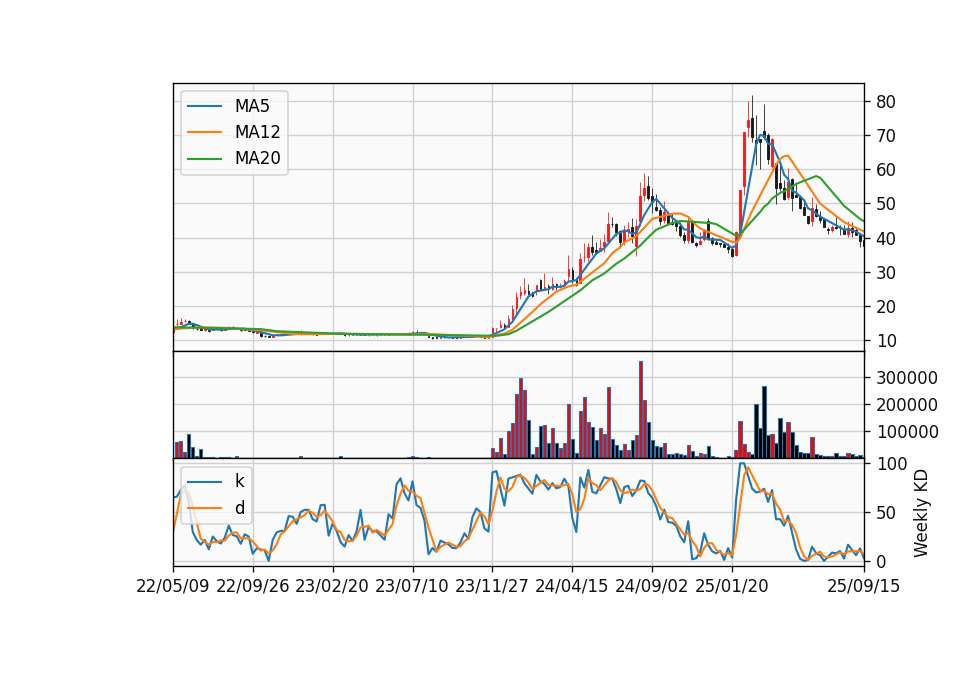This screenshot has width=960, height=690.
Task: Click the k legend label in KD panel
Action: pyautogui.click(x=239, y=481)
